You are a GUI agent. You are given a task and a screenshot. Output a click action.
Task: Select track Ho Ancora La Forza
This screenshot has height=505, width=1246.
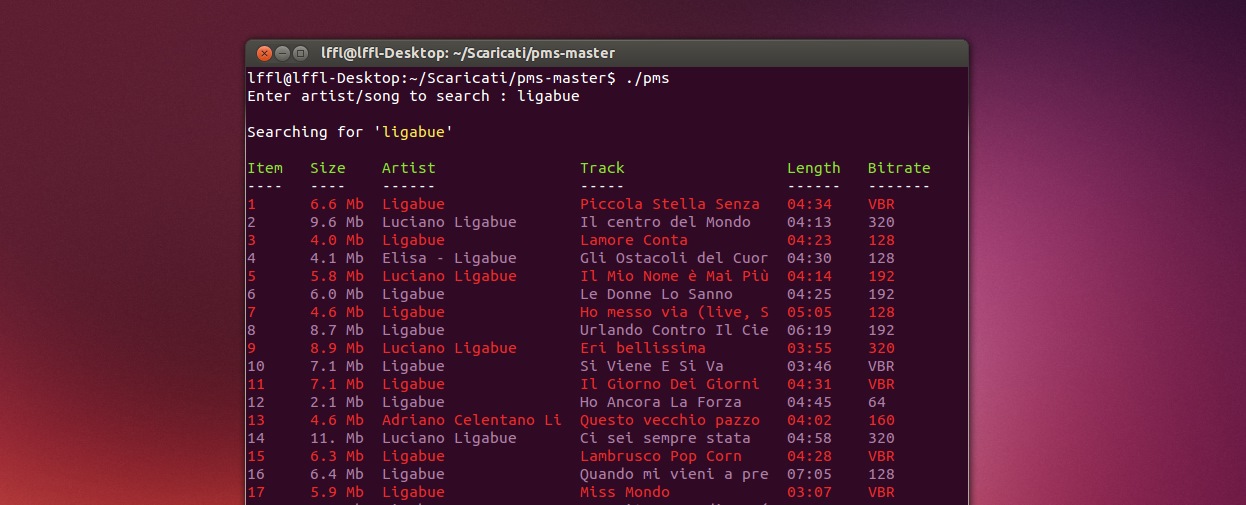coord(661,402)
